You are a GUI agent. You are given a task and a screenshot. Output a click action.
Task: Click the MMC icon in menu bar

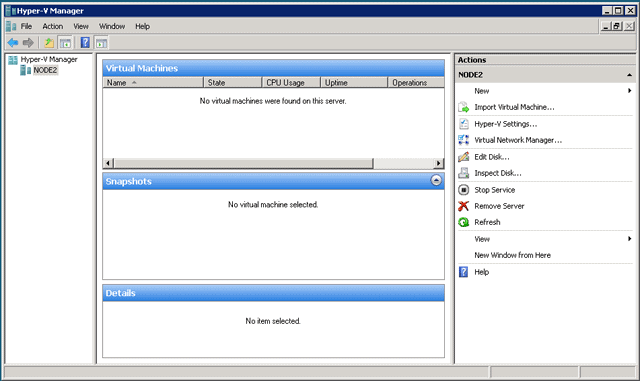click(11, 27)
